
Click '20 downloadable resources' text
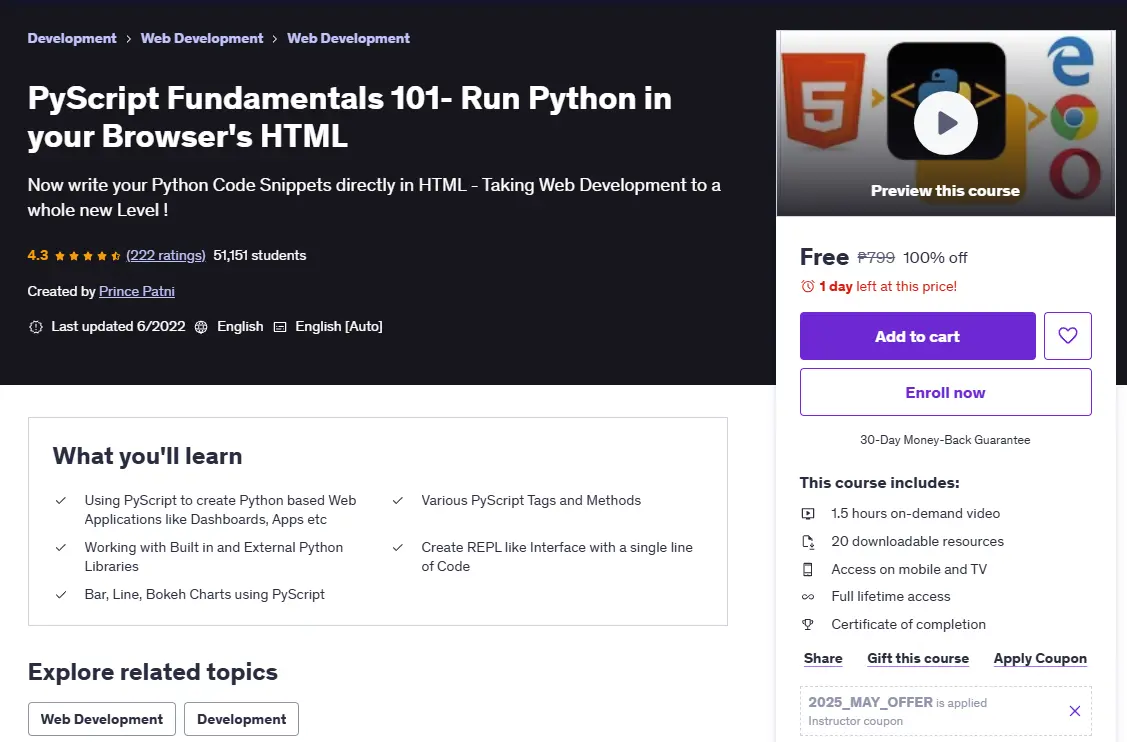tap(918, 541)
